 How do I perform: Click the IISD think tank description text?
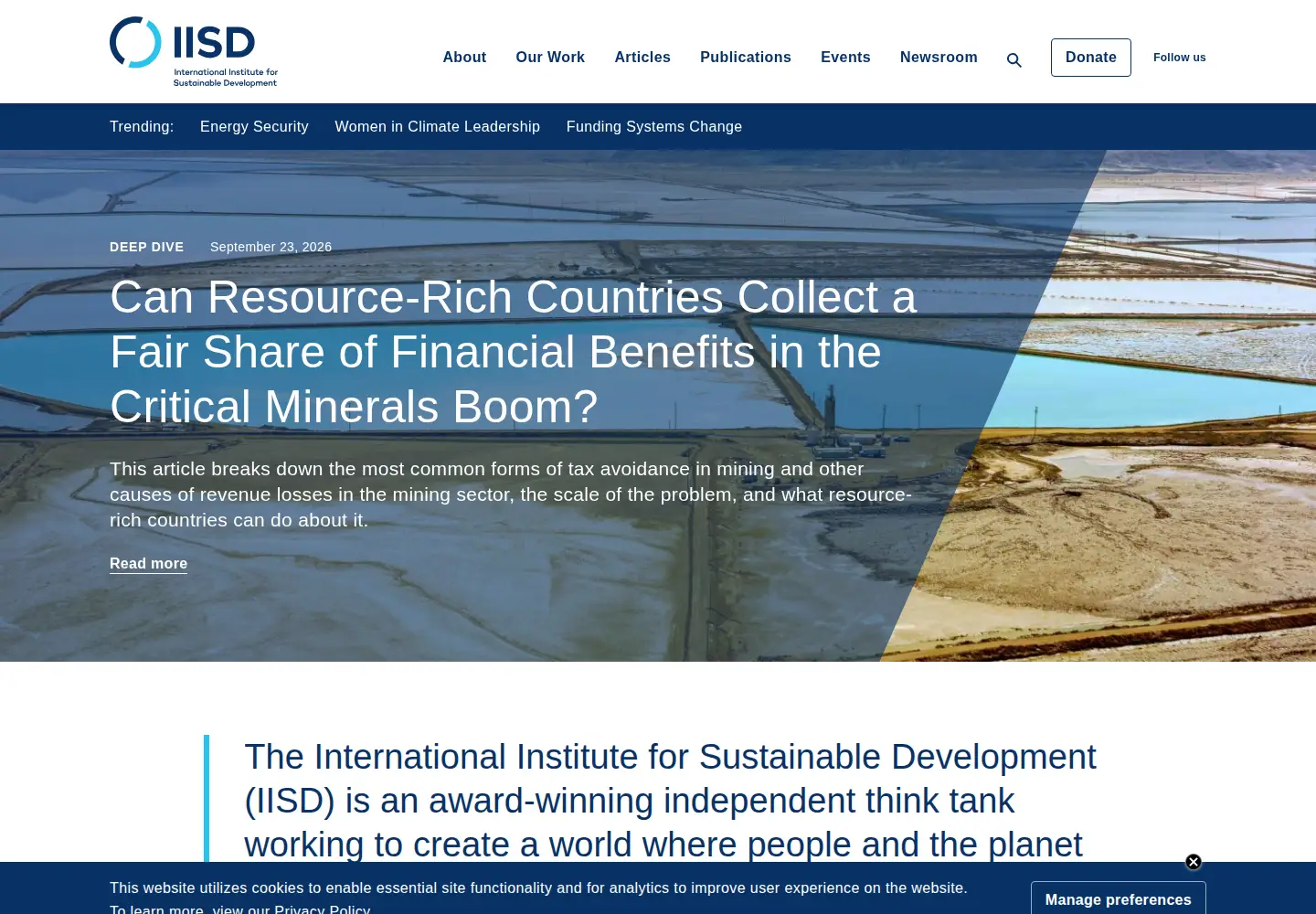[x=670, y=800]
